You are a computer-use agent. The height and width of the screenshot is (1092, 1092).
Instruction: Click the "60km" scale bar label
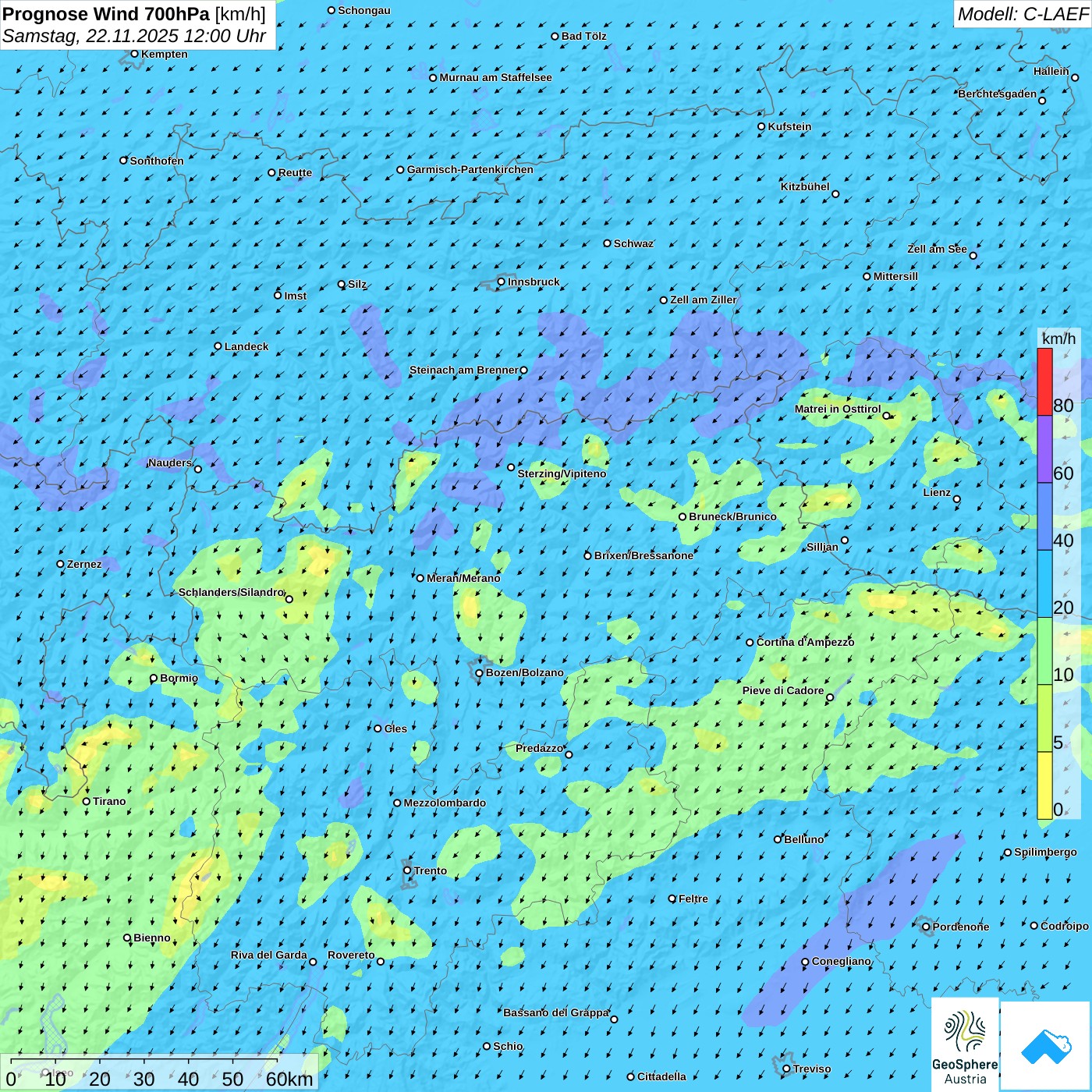click(x=289, y=1079)
